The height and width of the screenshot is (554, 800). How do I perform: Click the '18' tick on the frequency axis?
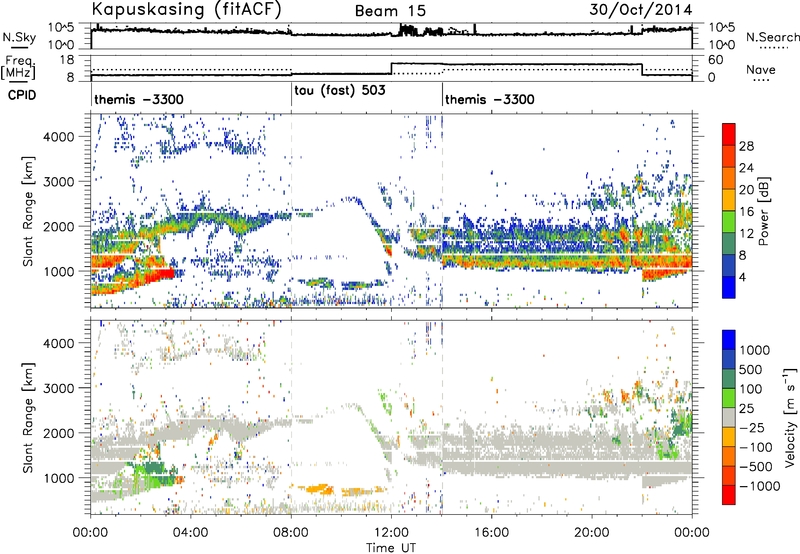click(67, 60)
